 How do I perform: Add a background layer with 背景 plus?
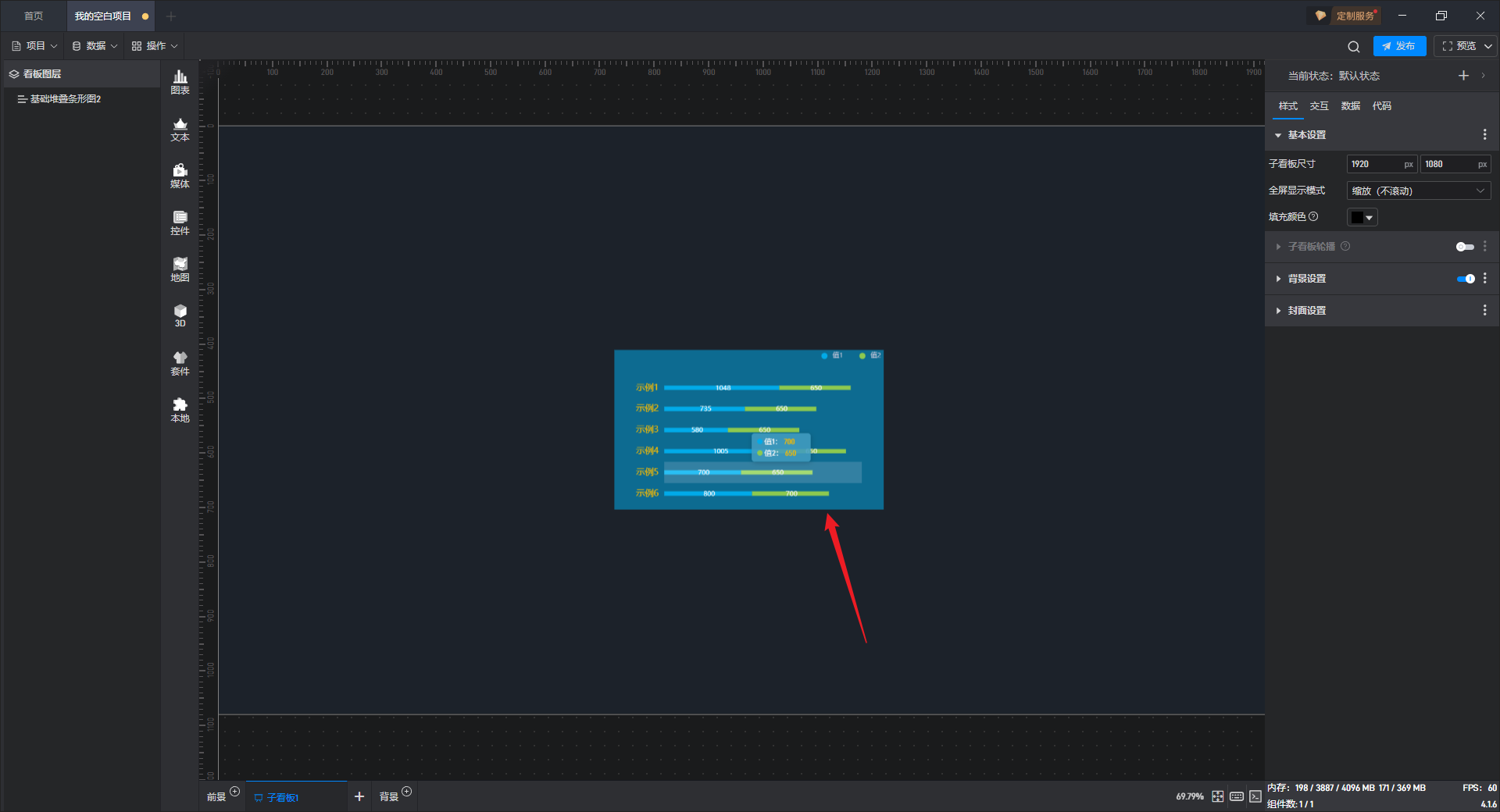(x=407, y=792)
